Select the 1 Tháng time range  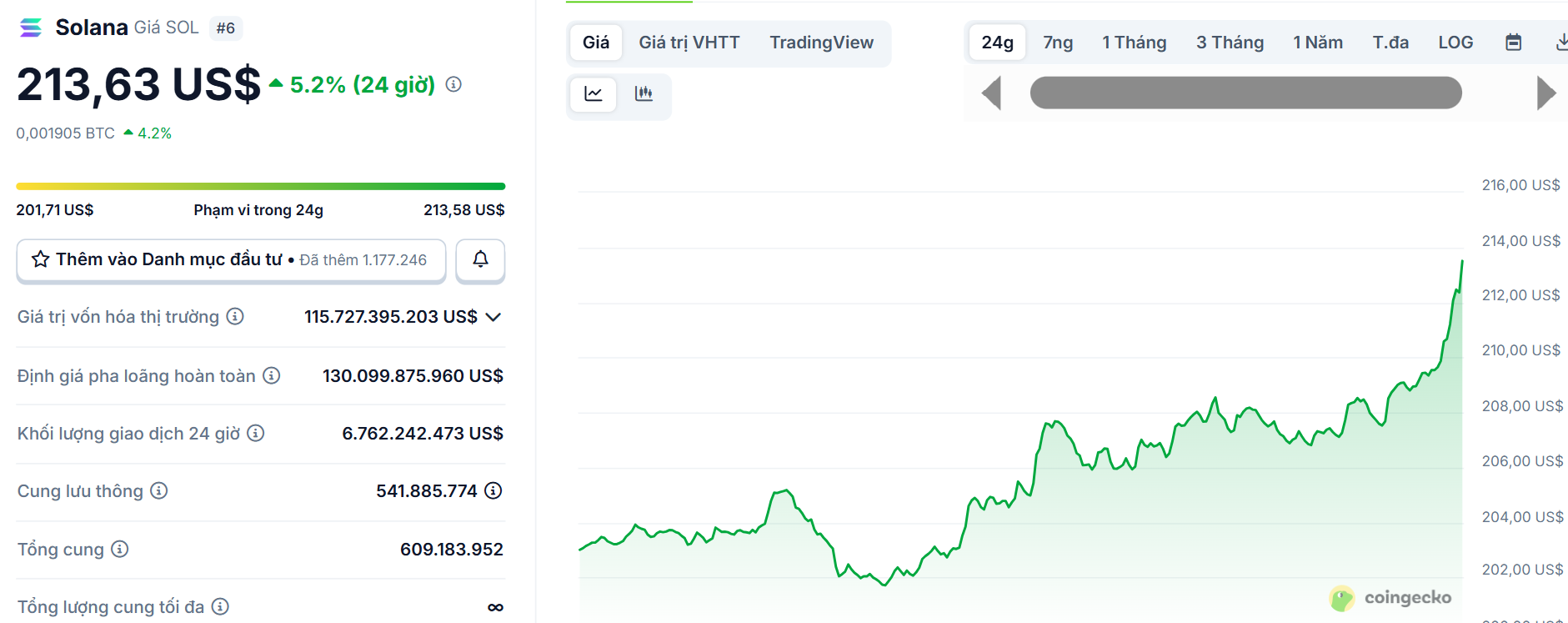coord(1134,43)
